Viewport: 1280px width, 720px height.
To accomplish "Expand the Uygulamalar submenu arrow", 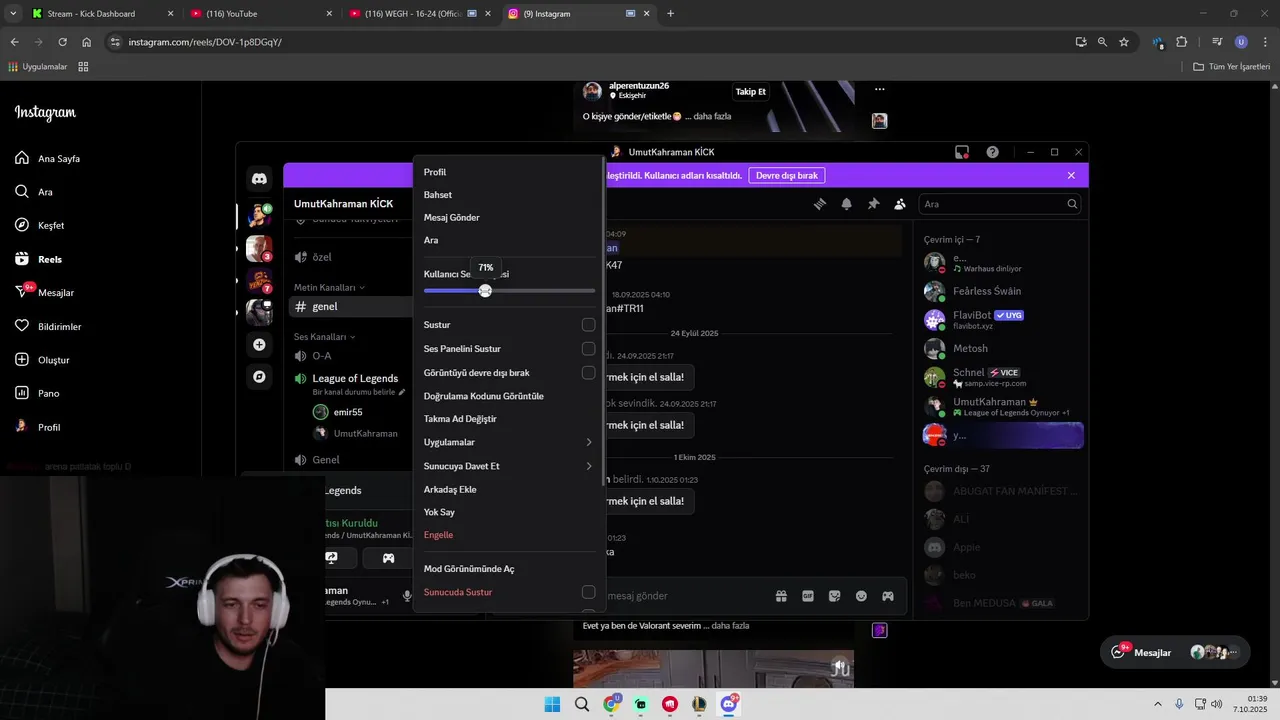I will click(x=589, y=442).
